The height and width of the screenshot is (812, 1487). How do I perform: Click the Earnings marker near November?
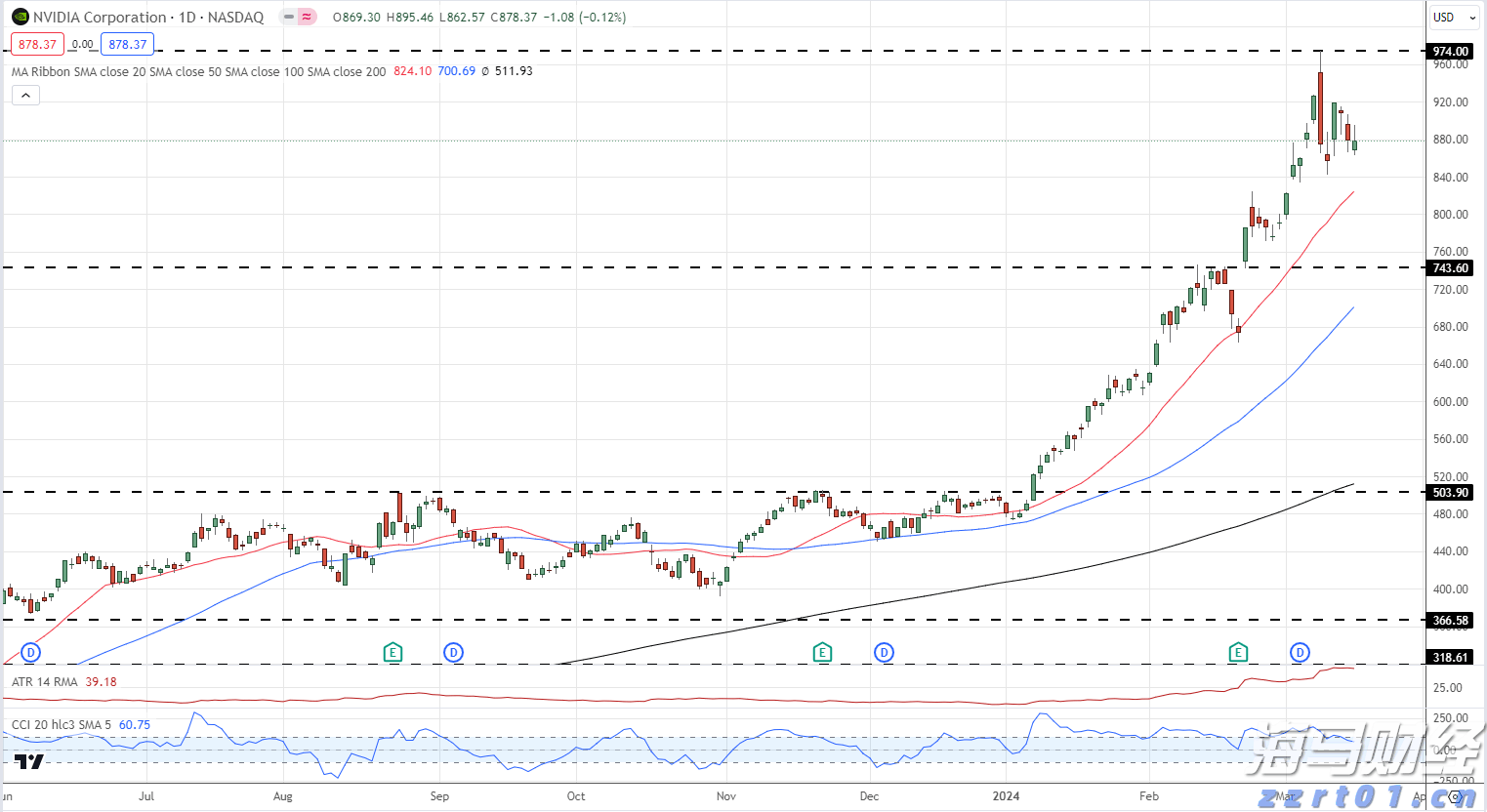coord(823,652)
